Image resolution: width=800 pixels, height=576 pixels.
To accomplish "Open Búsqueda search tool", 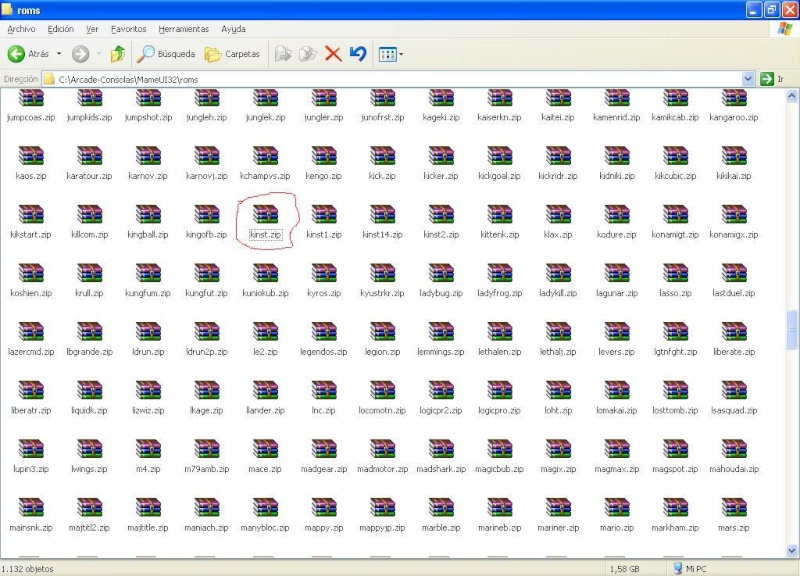I will pyautogui.click(x=166, y=54).
